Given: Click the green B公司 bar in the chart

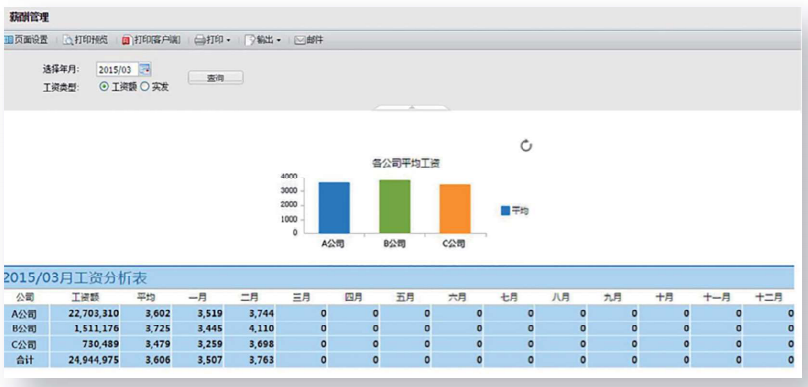Looking at the screenshot, I should 395,206.
